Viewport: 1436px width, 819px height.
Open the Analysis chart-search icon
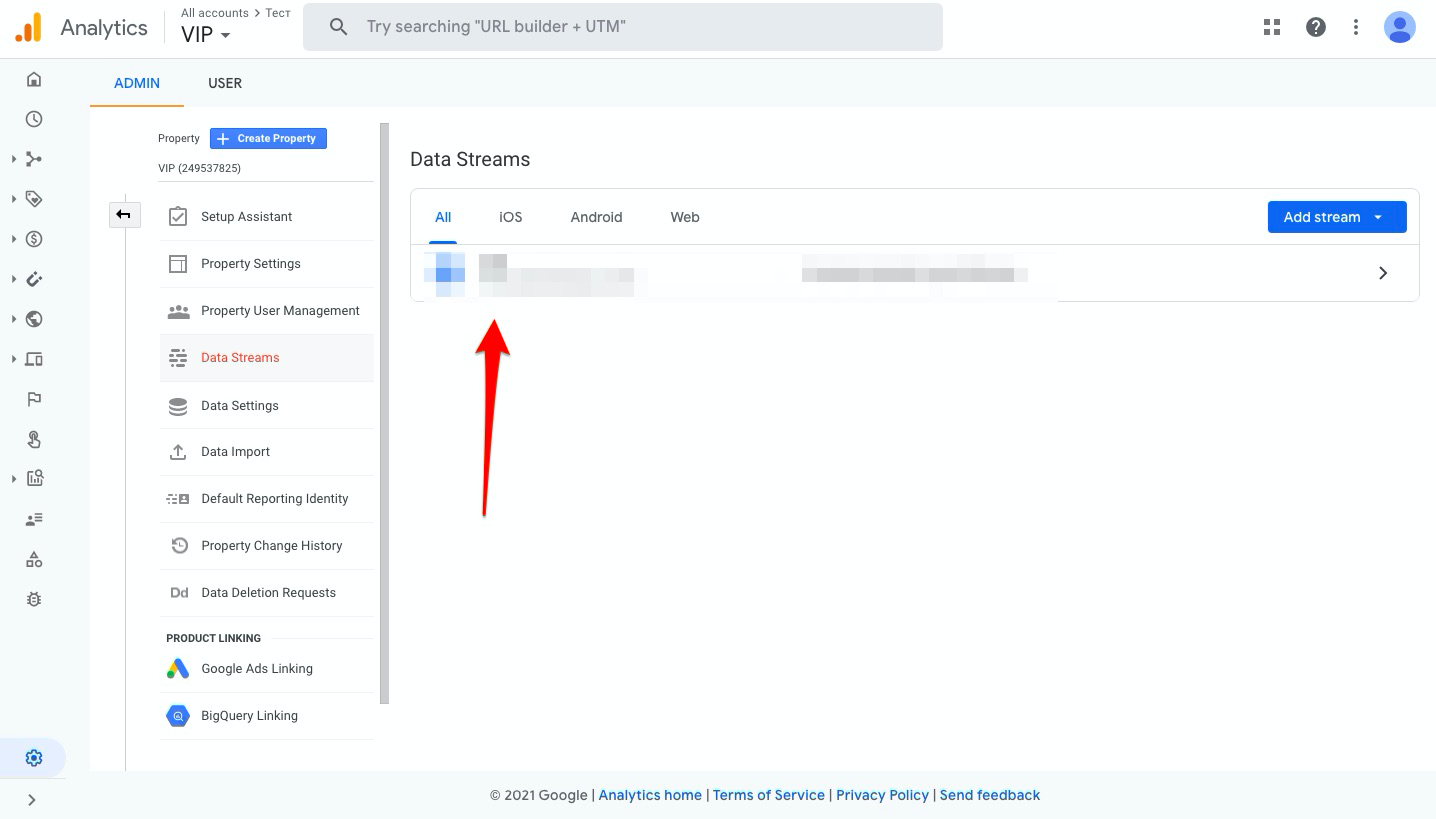[x=34, y=479]
